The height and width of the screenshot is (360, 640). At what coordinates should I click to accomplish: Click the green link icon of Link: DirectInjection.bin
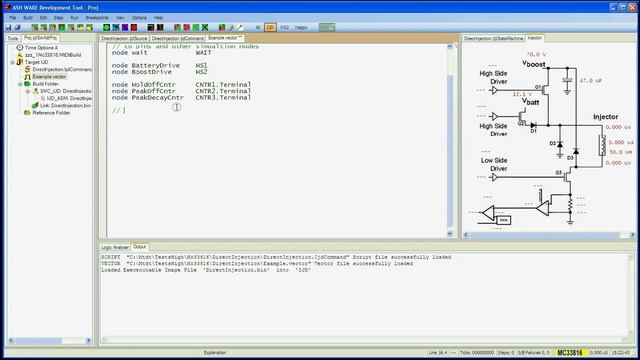pos(35,105)
